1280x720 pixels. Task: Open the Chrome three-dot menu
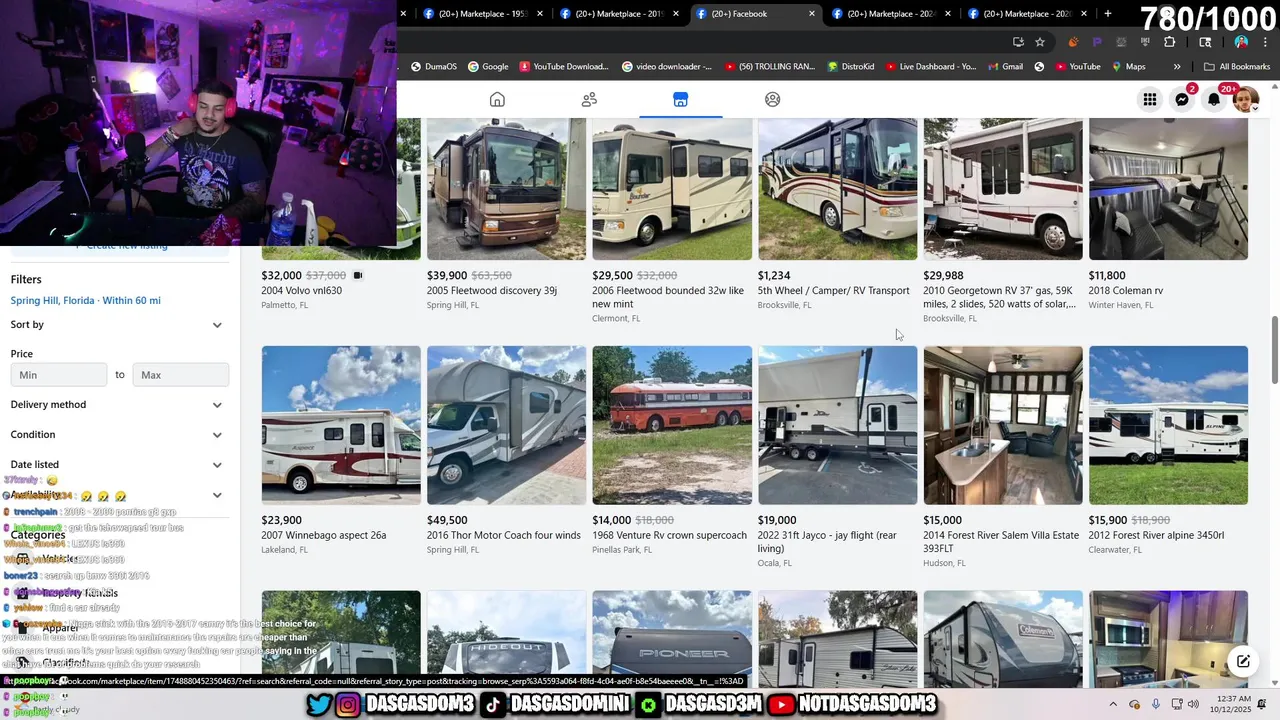[x=1265, y=42]
